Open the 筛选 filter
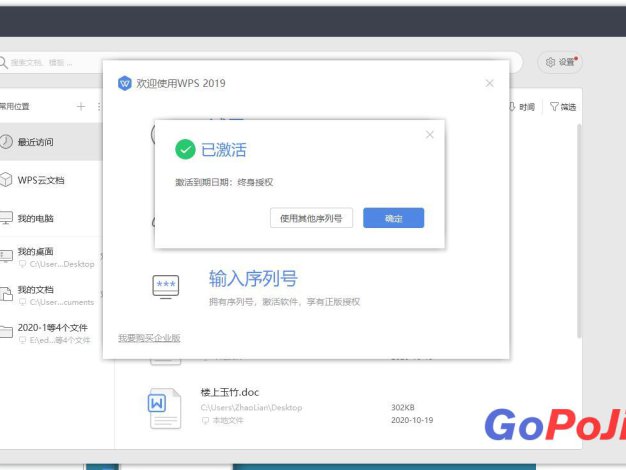Image resolution: width=626 pixels, height=470 pixels. [x=563, y=107]
